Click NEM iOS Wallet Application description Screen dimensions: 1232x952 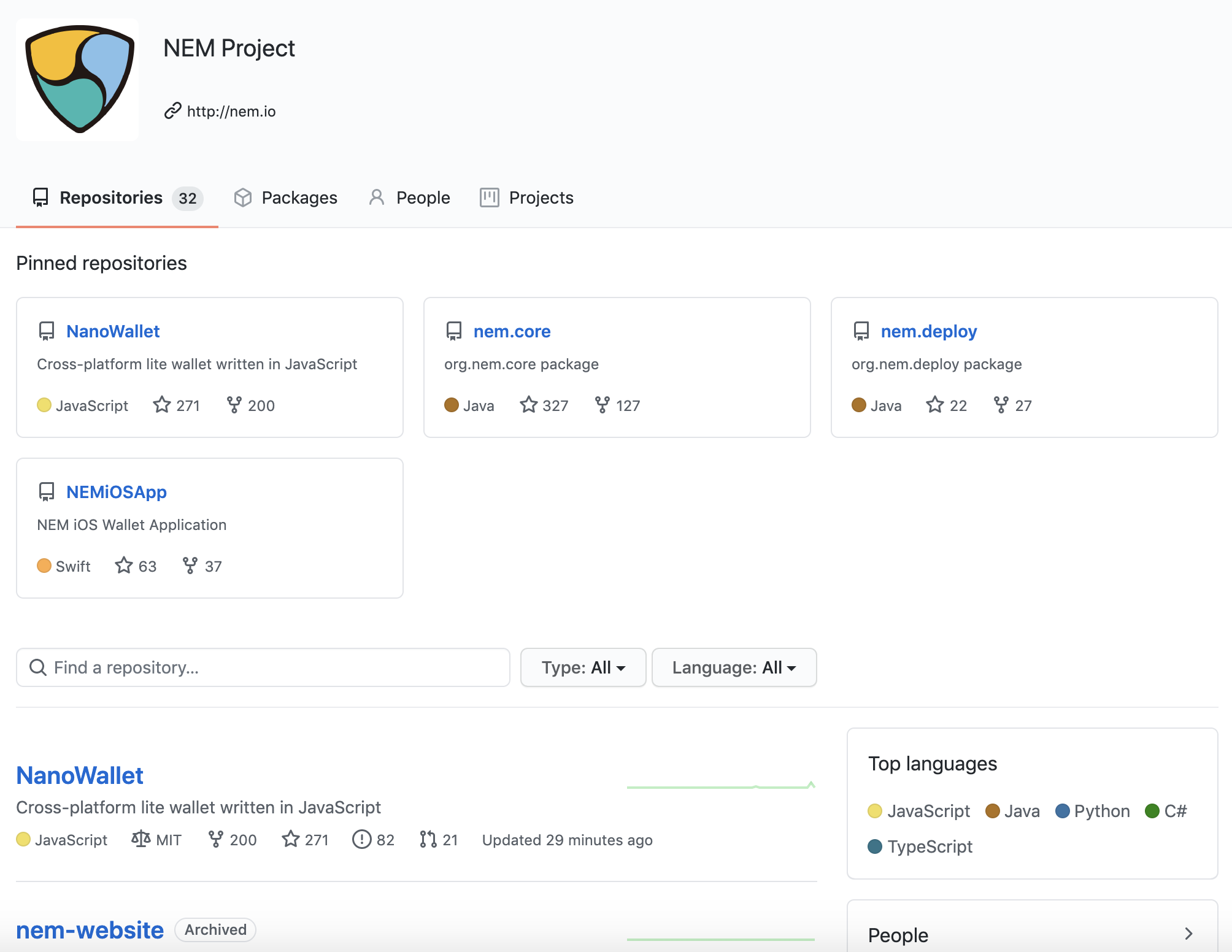coord(132,525)
